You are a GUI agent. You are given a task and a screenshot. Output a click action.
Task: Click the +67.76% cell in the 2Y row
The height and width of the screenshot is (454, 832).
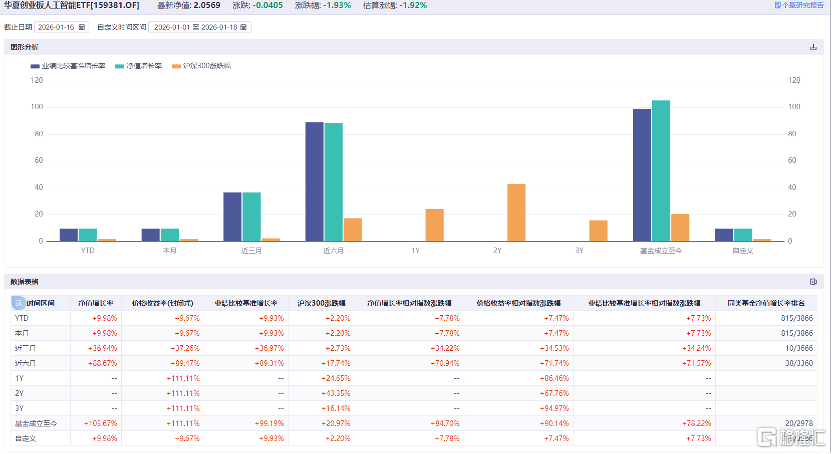coord(554,393)
